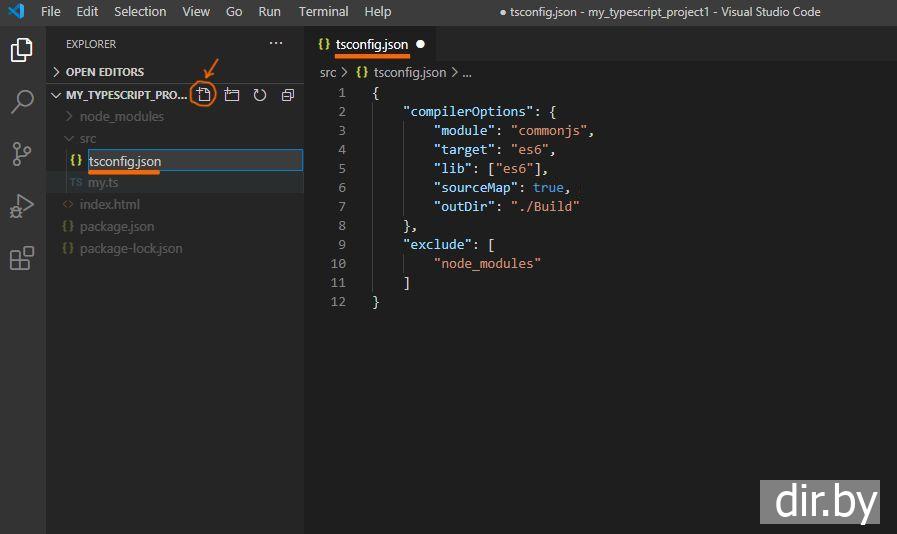
Task: Switch to the tsconfig.json editor tab
Action: (371, 44)
